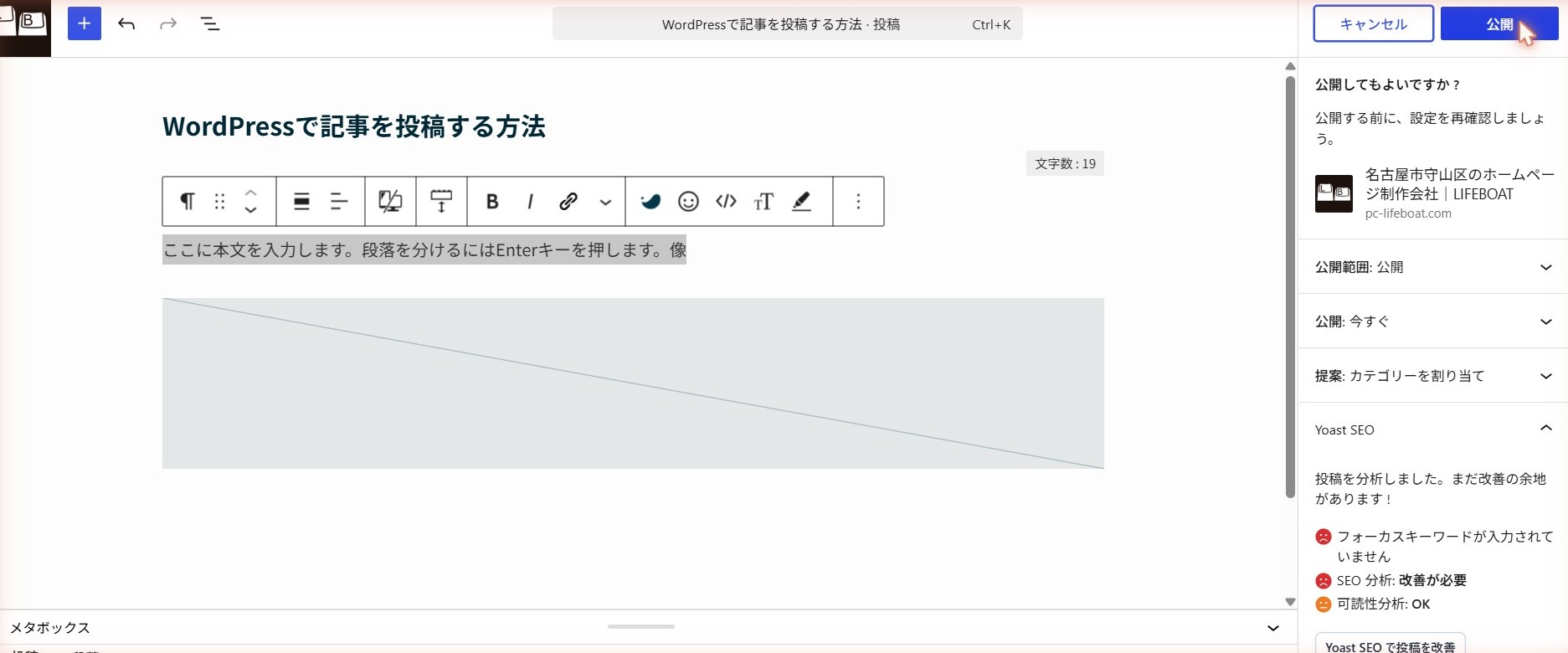The image size is (1568, 653).
Task: Click the editor vertical scrollbar thumb
Action: 1290,287
